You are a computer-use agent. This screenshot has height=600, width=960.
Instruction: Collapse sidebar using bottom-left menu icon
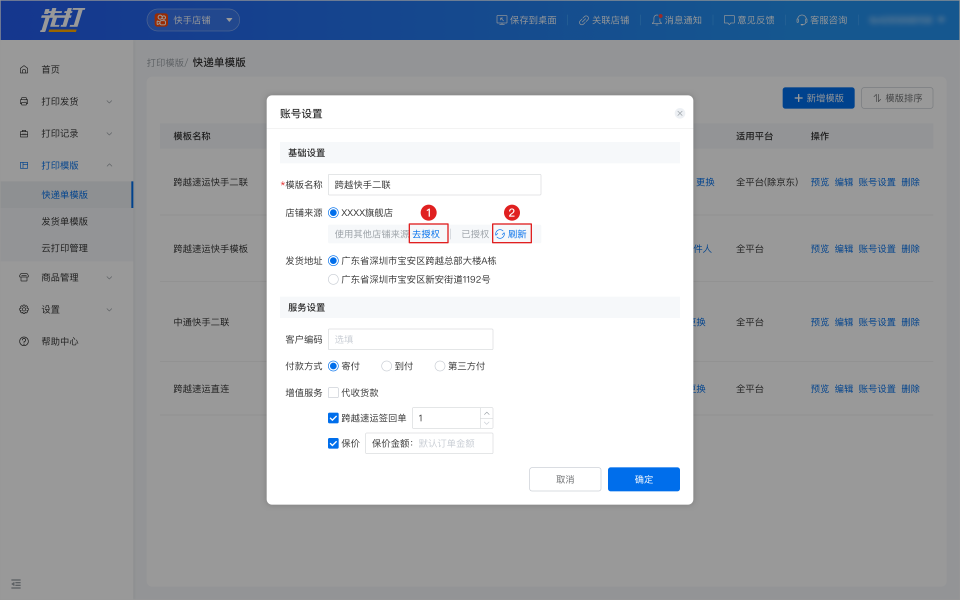pyautogui.click(x=16, y=583)
